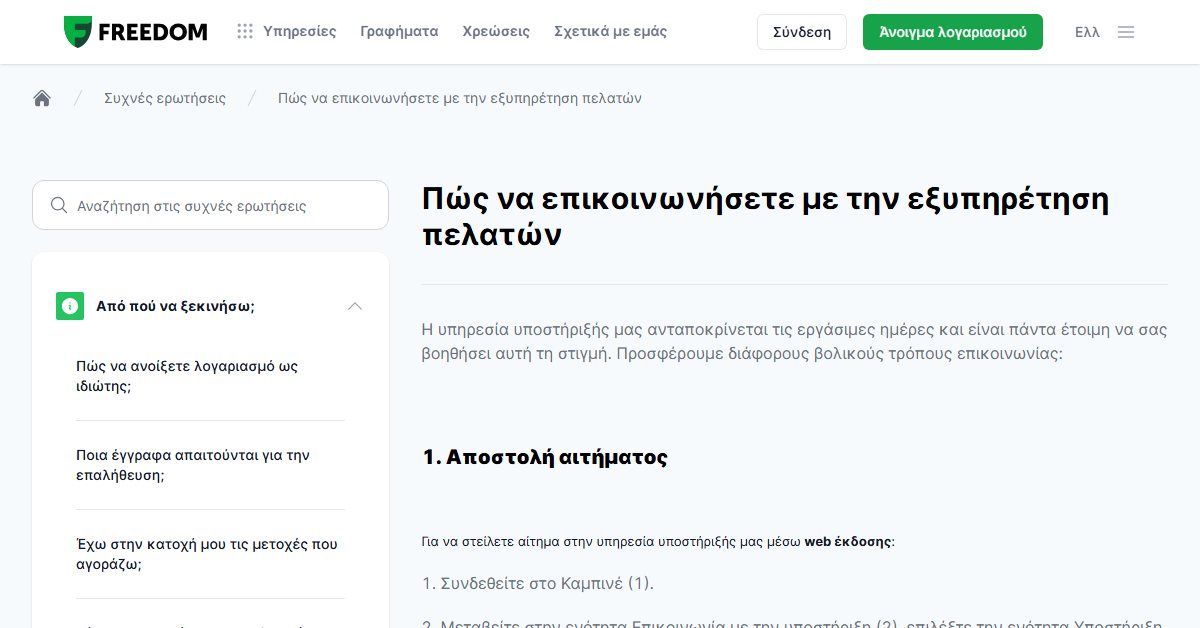1200x628 pixels.
Task: Click the magnifier icon in FAQ search
Action: tap(59, 205)
